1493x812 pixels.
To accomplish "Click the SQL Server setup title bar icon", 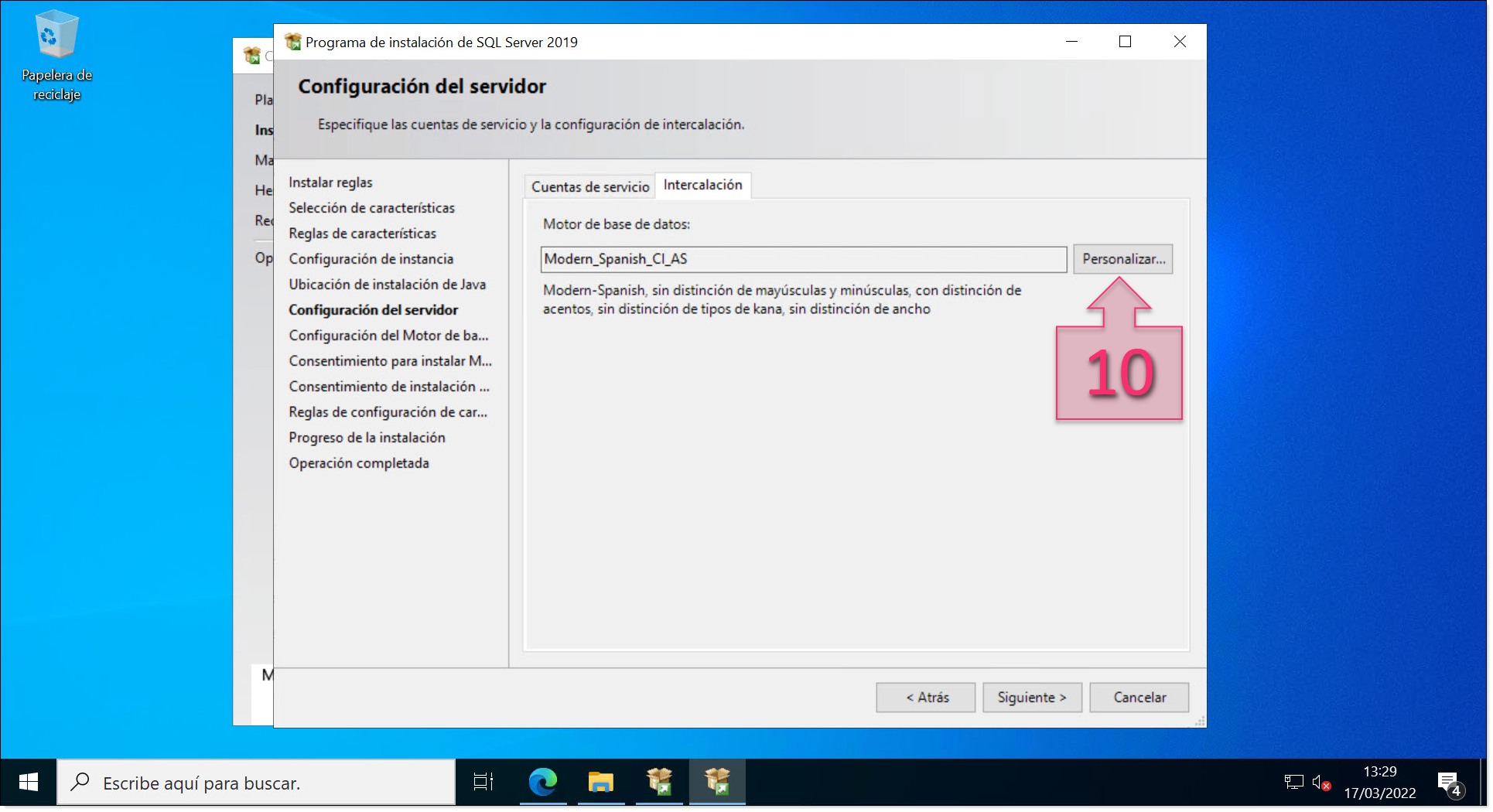I will click(x=293, y=42).
